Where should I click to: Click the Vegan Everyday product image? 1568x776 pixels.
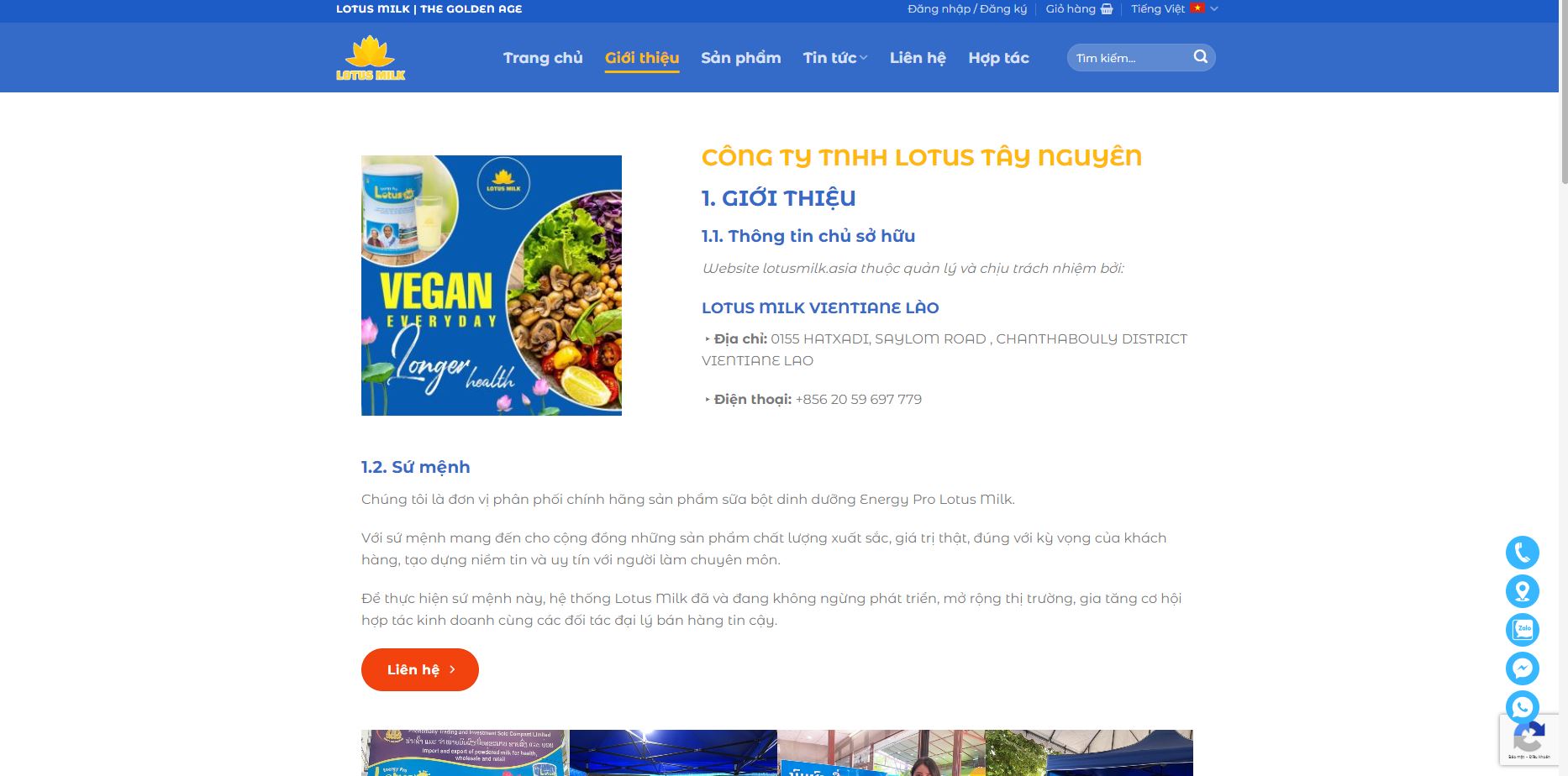click(x=492, y=286)
